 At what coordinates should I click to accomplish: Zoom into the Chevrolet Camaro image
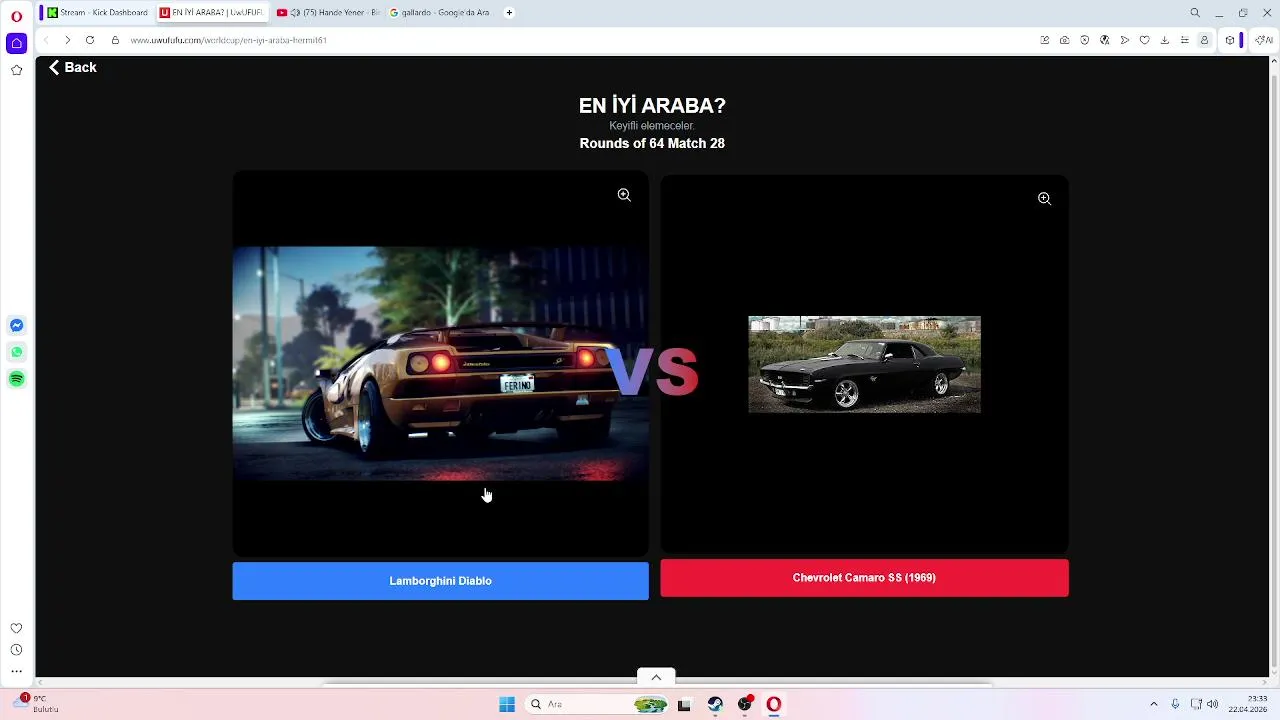(x=1044, y=198)
